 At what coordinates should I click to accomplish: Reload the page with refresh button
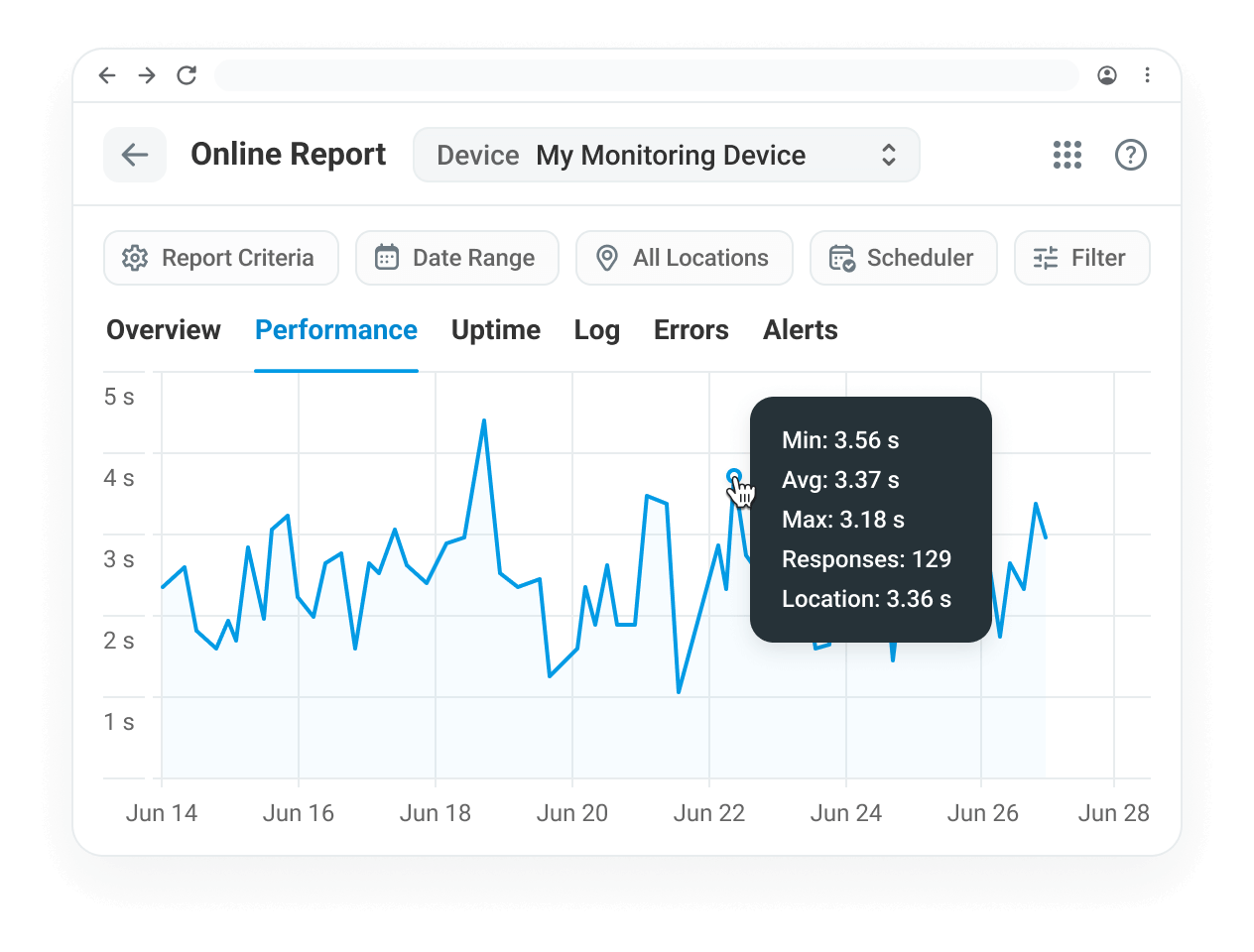point(187,75)
